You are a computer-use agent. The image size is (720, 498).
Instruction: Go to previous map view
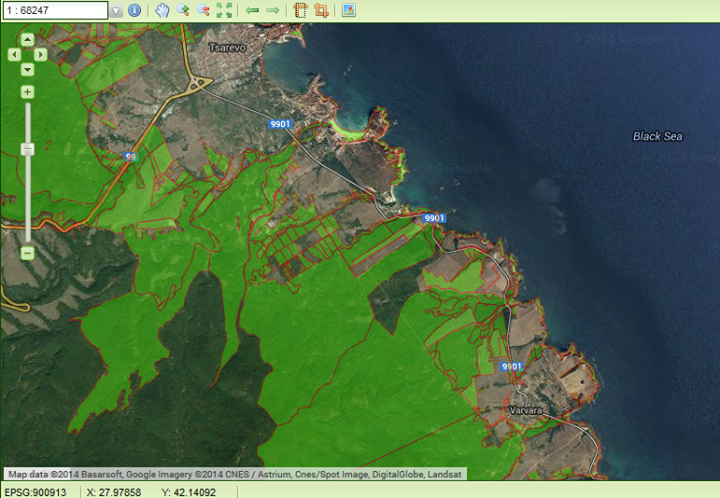pos(252,10)
